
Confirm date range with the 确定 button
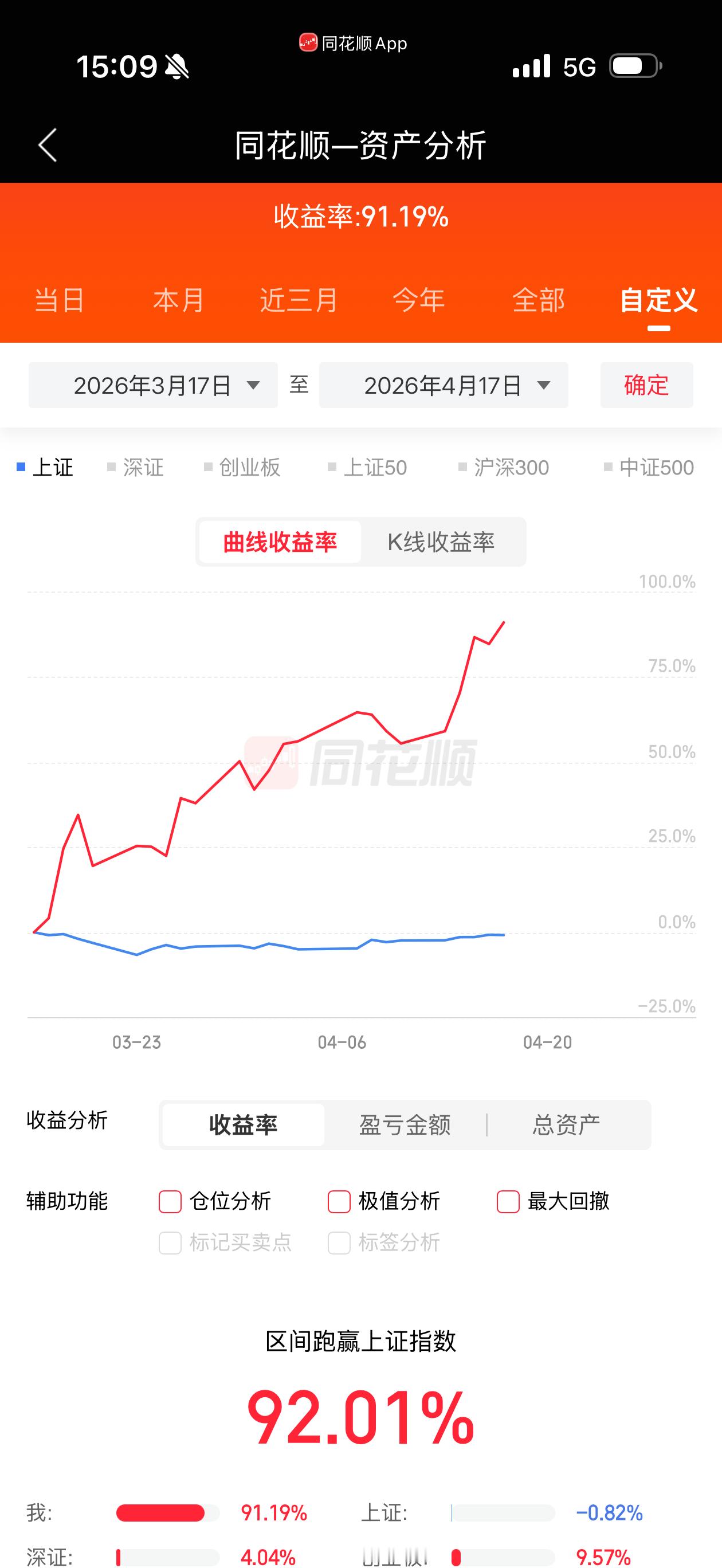645,385
